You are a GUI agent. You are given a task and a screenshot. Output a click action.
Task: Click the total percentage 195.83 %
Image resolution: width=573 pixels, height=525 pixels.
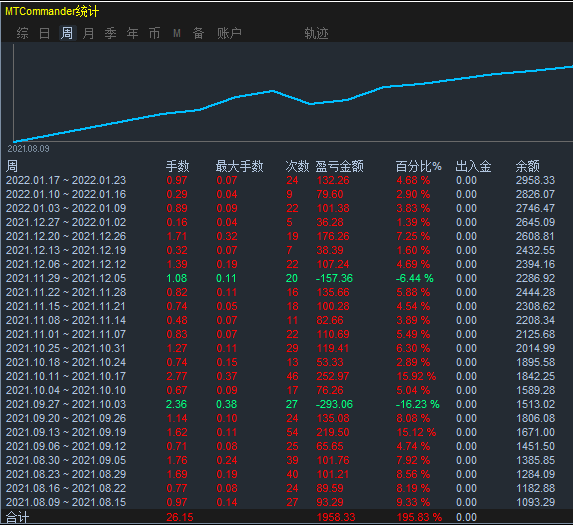pos(419,517)
